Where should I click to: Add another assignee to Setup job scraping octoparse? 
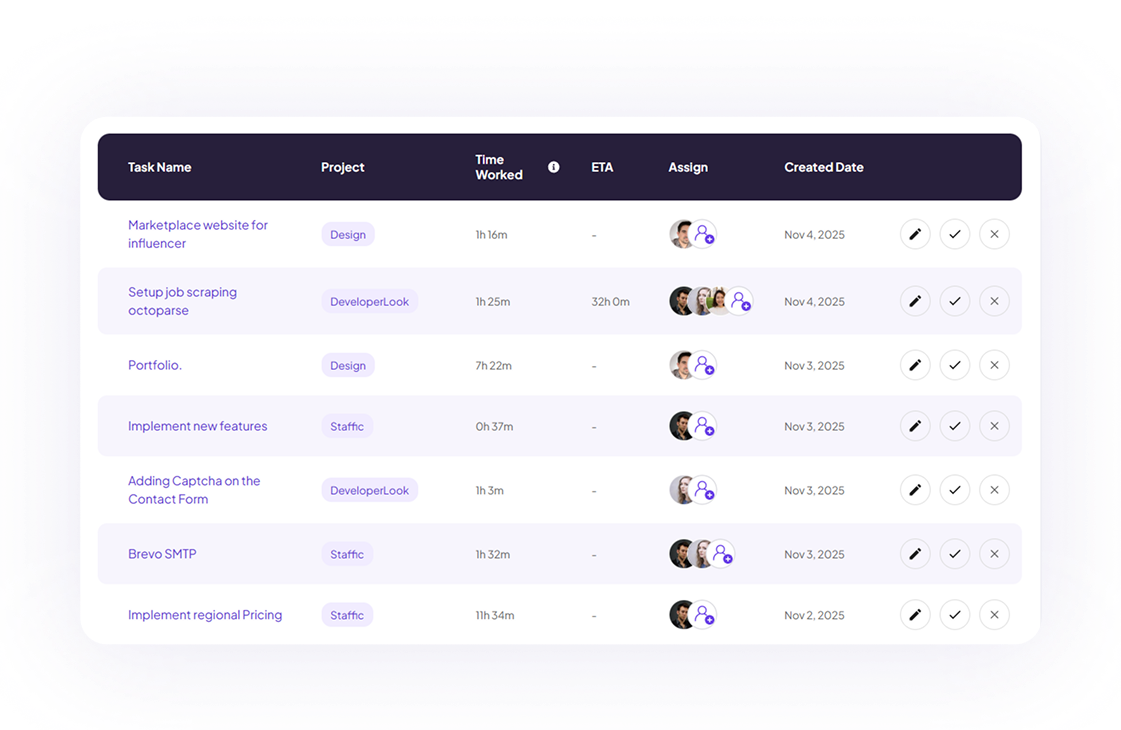tap(740, 301)
